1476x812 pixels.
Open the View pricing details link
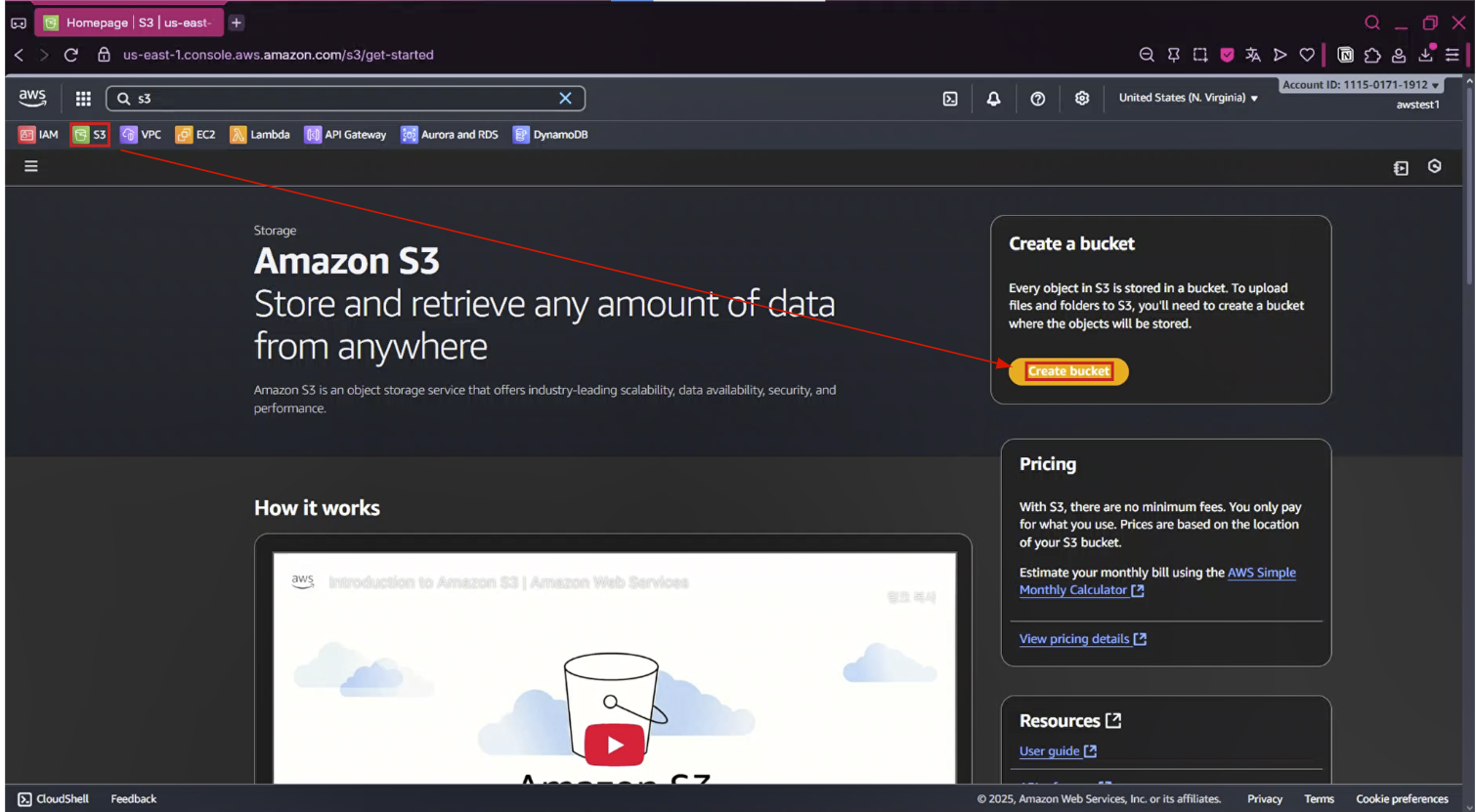(x=1082, y=639)
